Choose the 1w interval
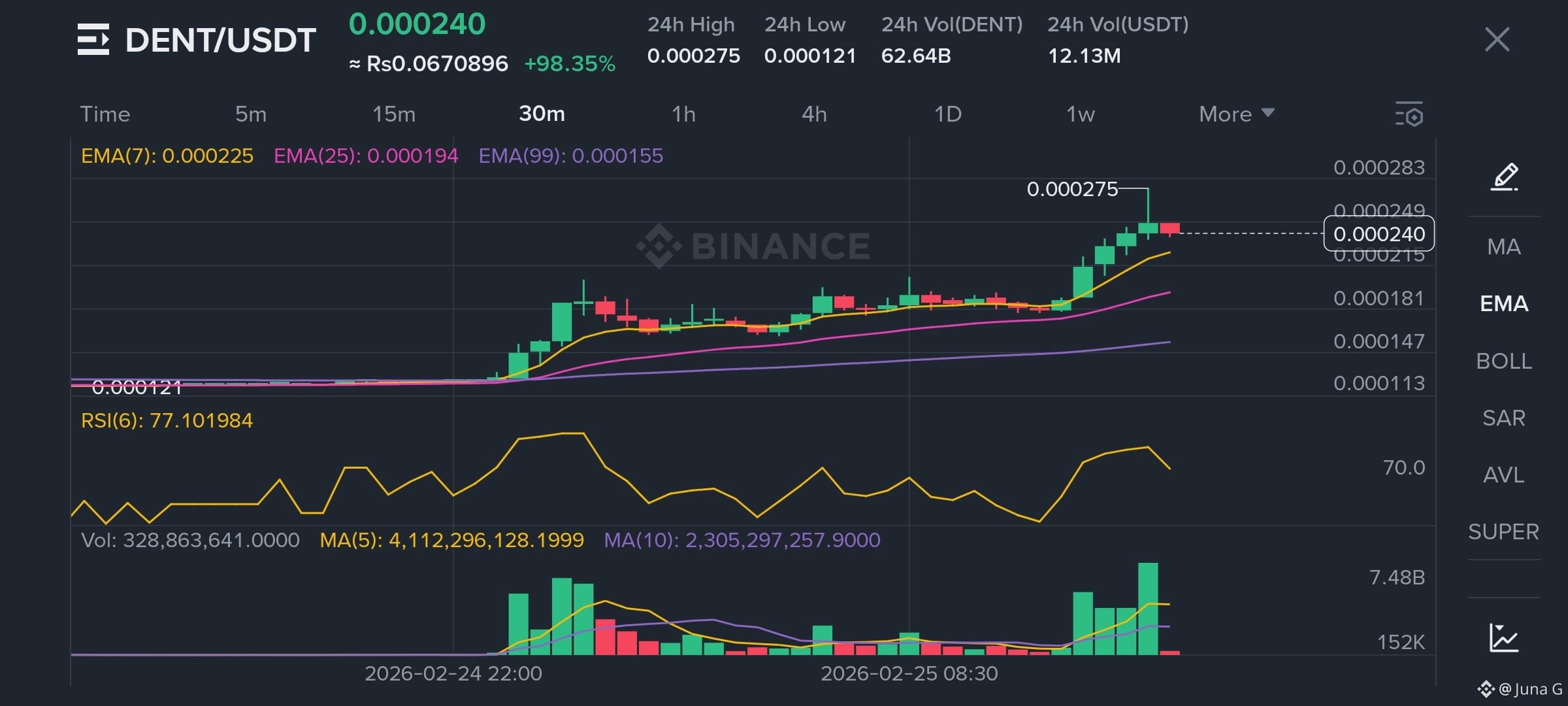The width and height of the screenshot is (1568, 706). (1081, 114)
